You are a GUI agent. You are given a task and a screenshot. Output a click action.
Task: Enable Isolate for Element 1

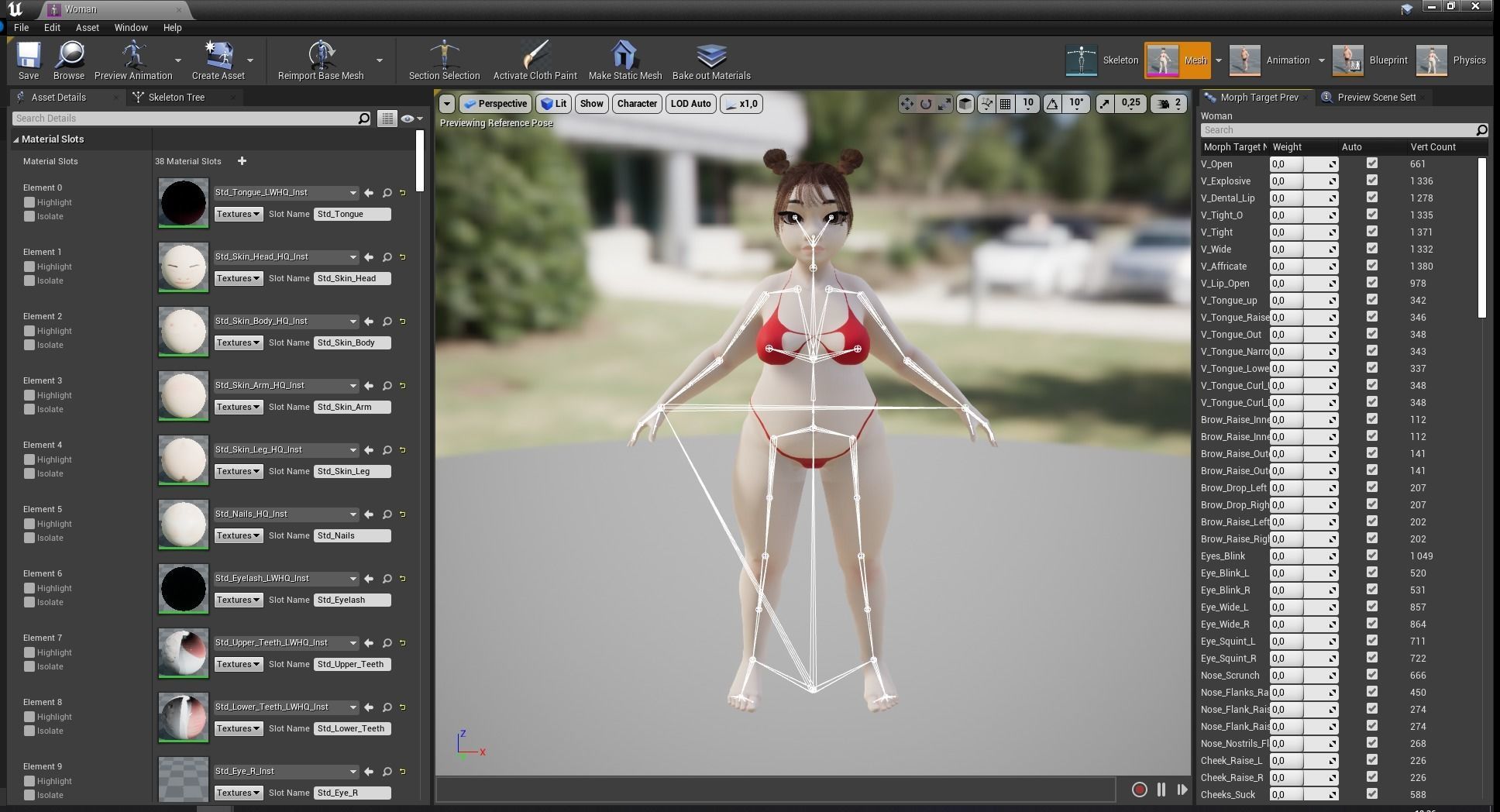click(29, 280)
